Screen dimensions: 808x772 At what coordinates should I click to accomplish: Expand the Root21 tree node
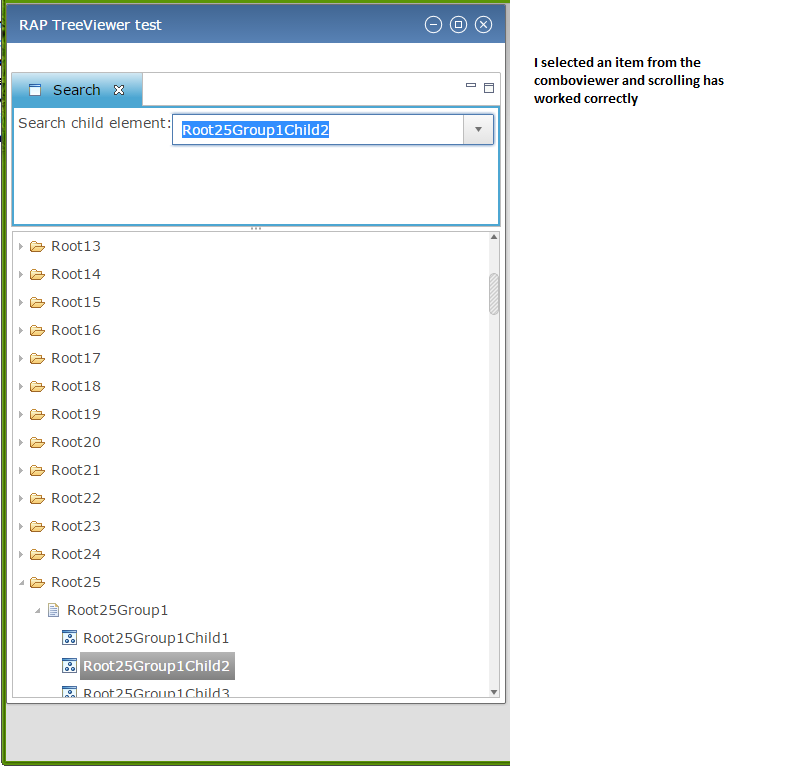click(x=21, y=470)
